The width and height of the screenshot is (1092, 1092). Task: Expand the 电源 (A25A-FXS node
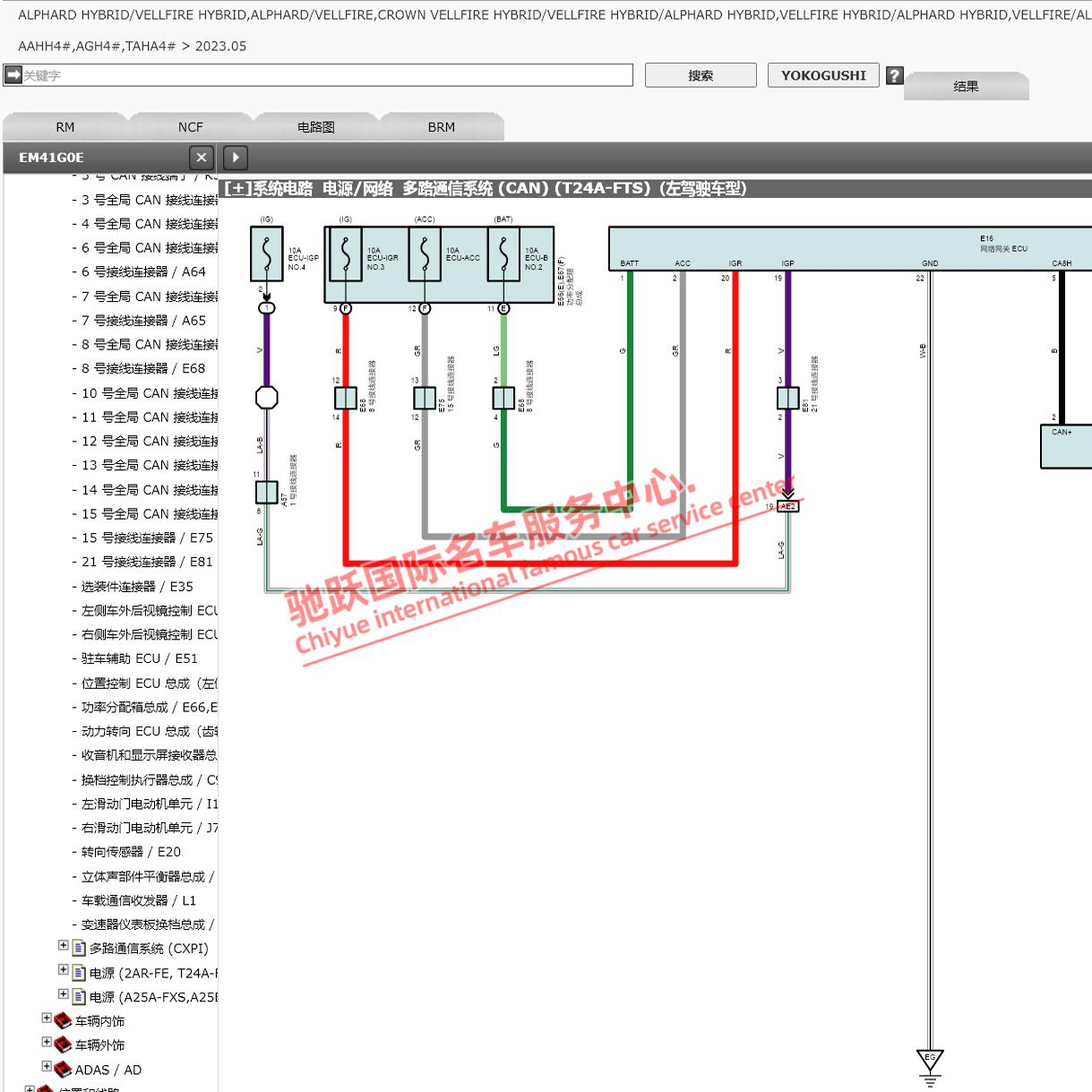click(64, 993)
